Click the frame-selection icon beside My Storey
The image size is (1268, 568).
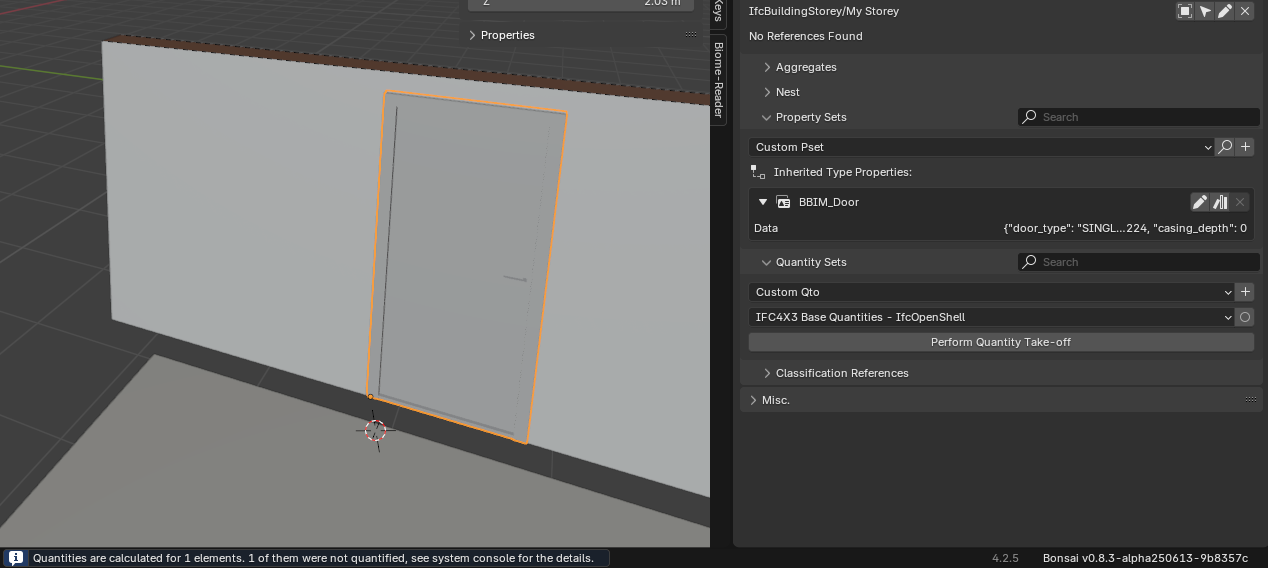[x=1185, y=11]
